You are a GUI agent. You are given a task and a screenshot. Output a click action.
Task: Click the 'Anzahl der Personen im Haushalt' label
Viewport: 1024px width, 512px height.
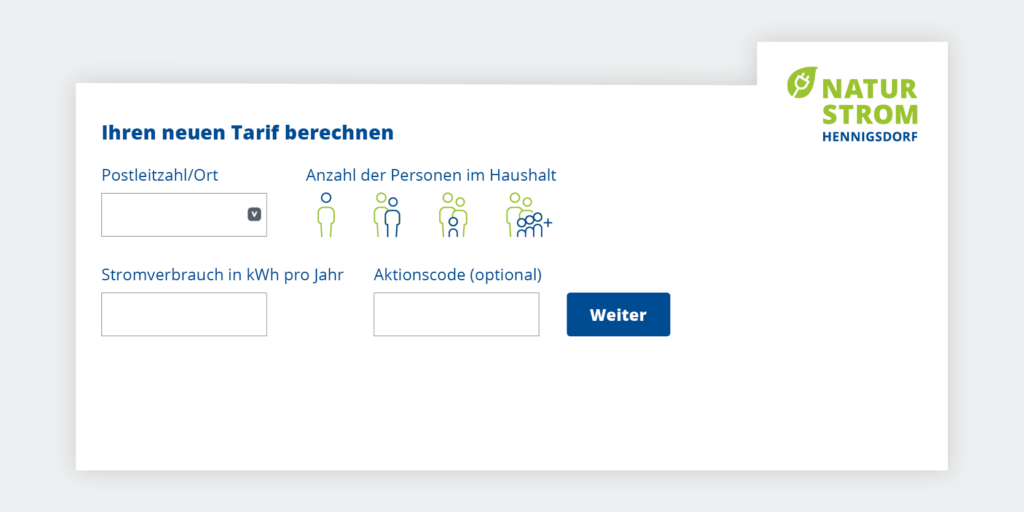pyautogui.click(x=431, y=175)
